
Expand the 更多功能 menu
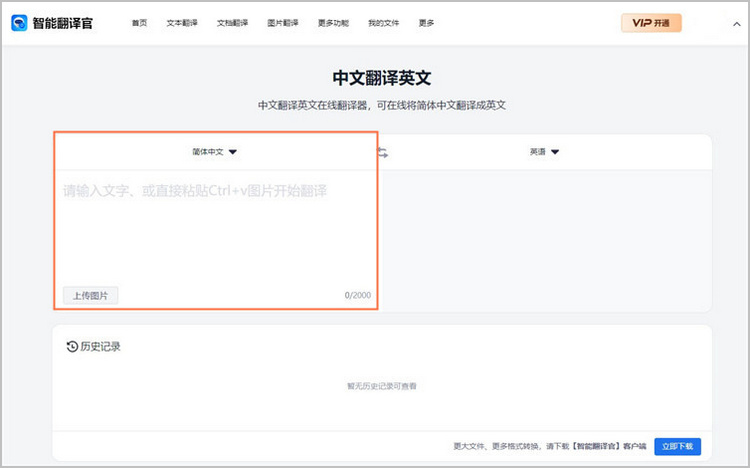point(333,23)
